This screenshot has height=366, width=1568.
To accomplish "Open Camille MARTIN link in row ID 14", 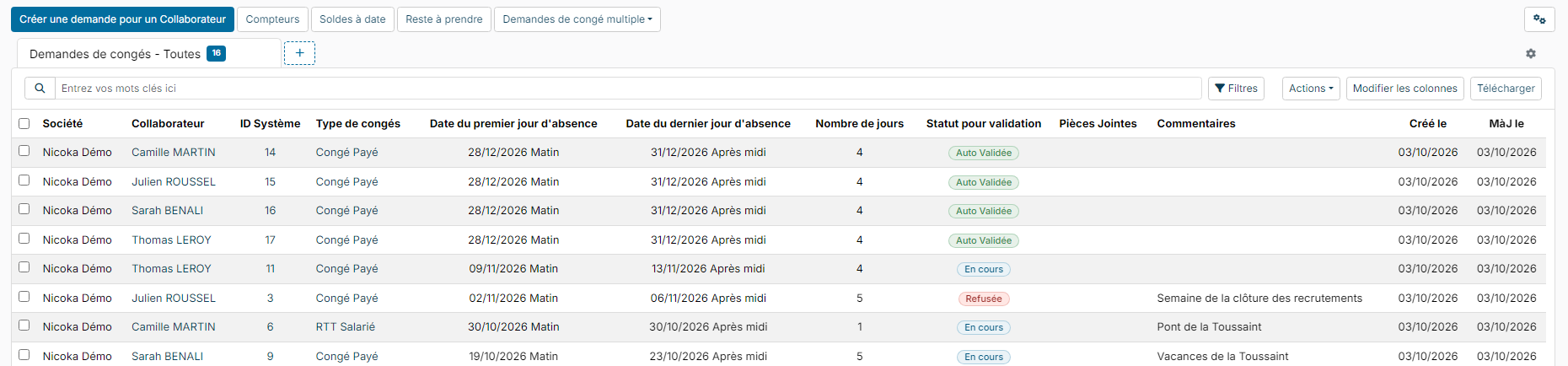I will (x=174, y=153).
